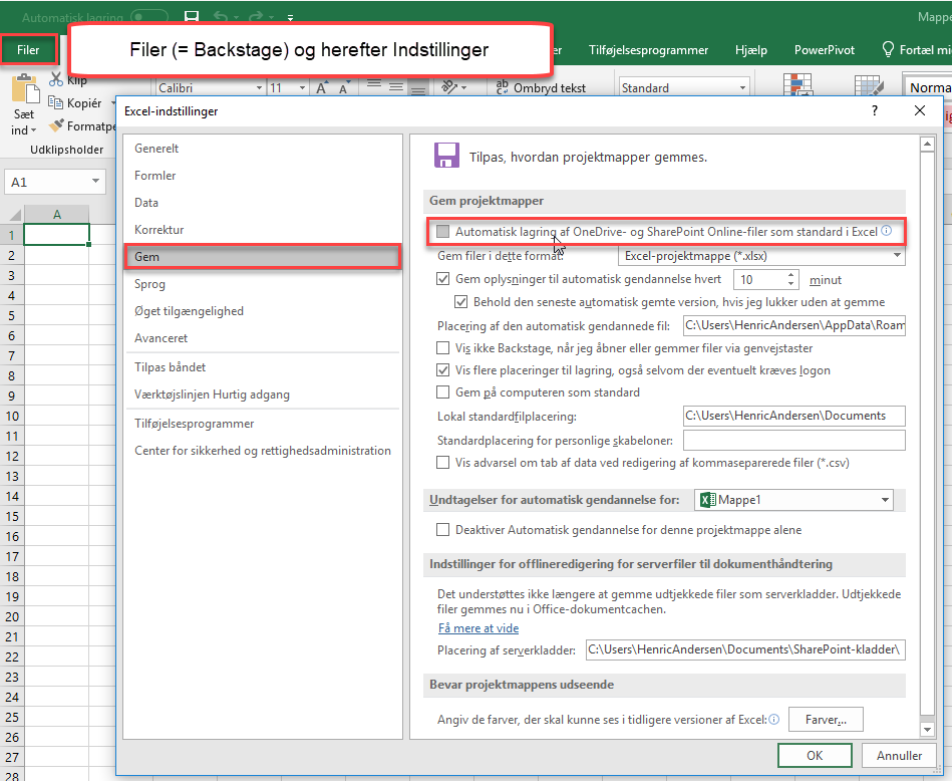The width and height of the screenshot is (952, 781).
Task: Click the save floppy icon in title bar
Action: [191, 16]
